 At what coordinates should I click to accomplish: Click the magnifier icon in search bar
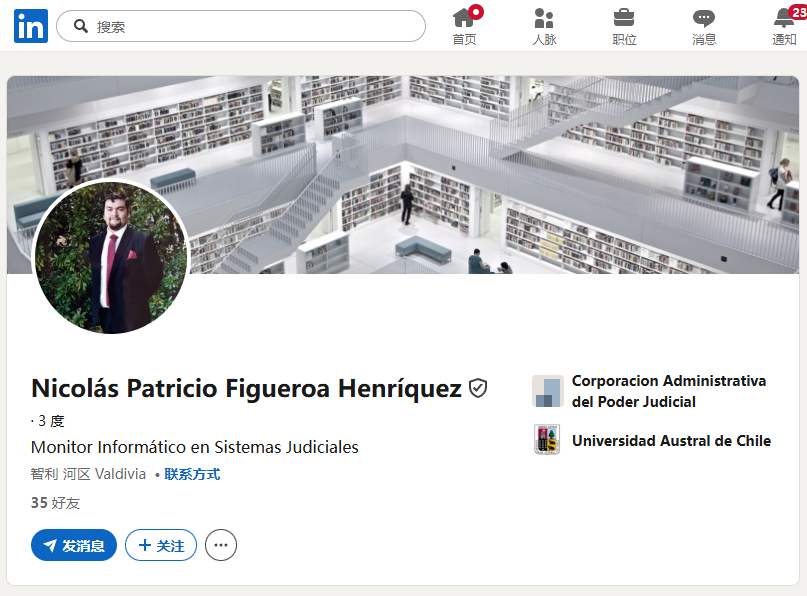81,26
